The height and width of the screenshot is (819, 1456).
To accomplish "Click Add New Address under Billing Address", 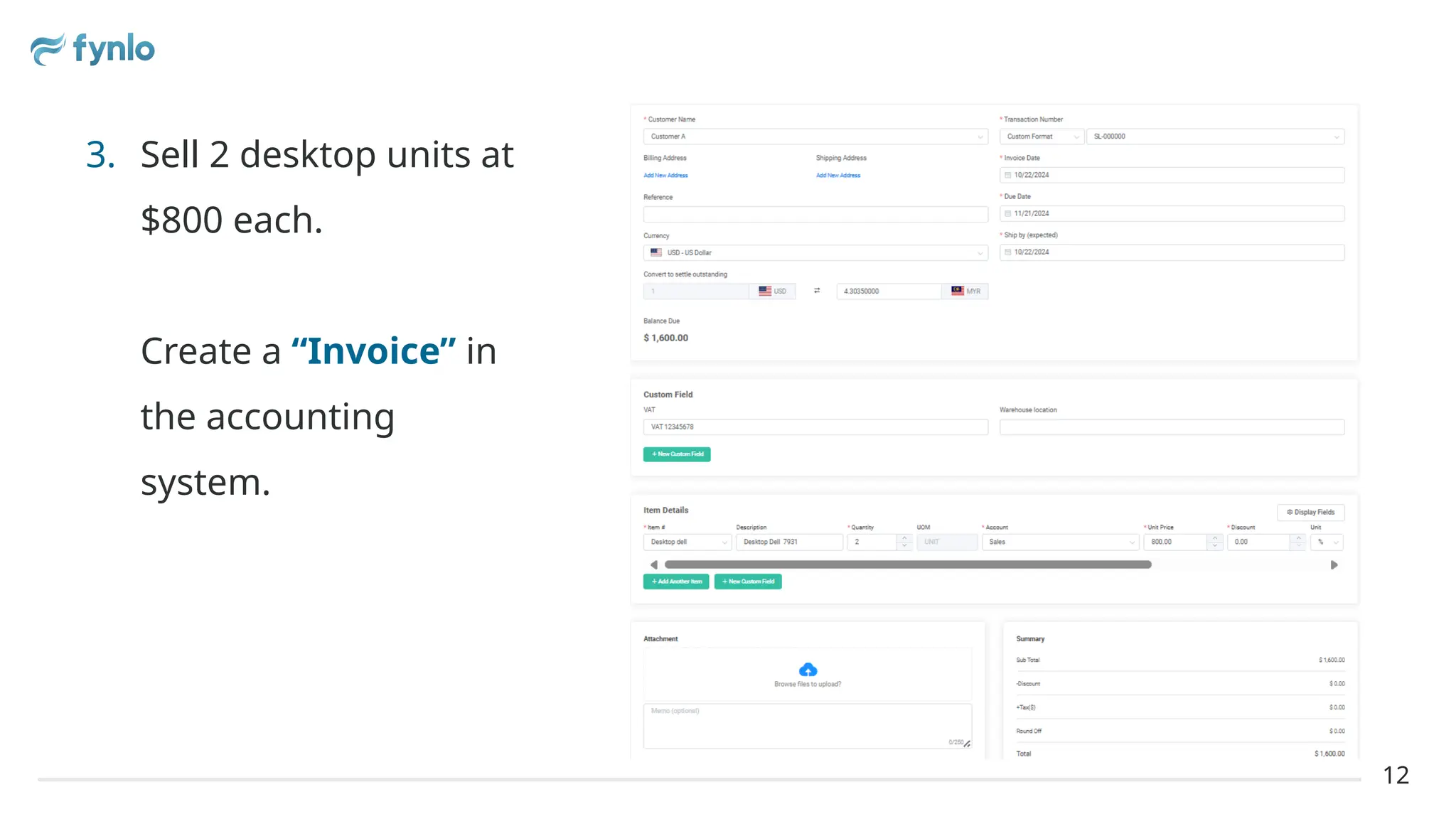I will tap(665, 176).
